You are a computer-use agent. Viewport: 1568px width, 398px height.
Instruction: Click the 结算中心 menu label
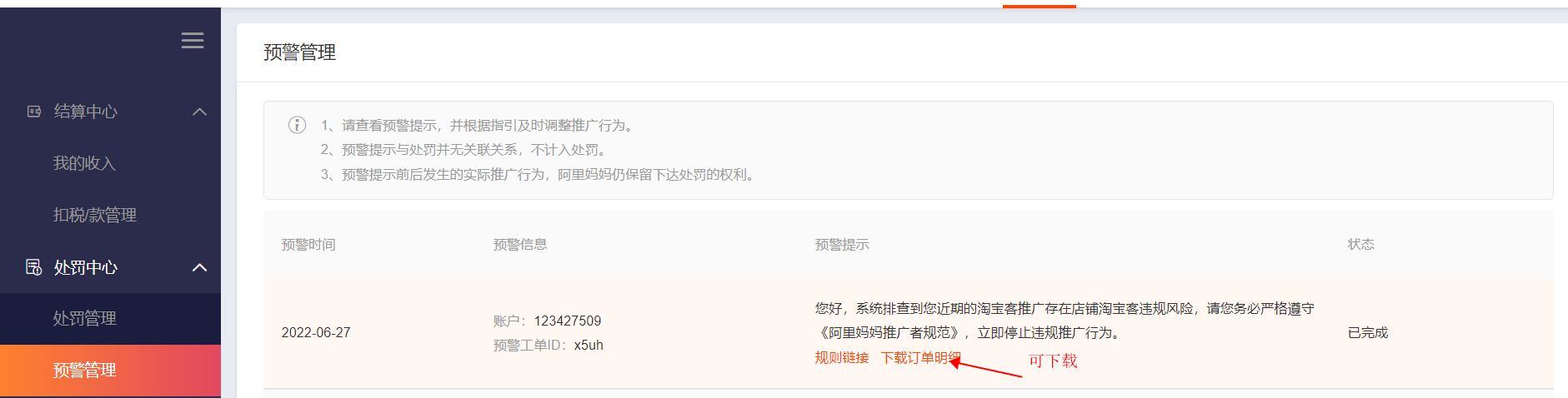click(86, 112)
